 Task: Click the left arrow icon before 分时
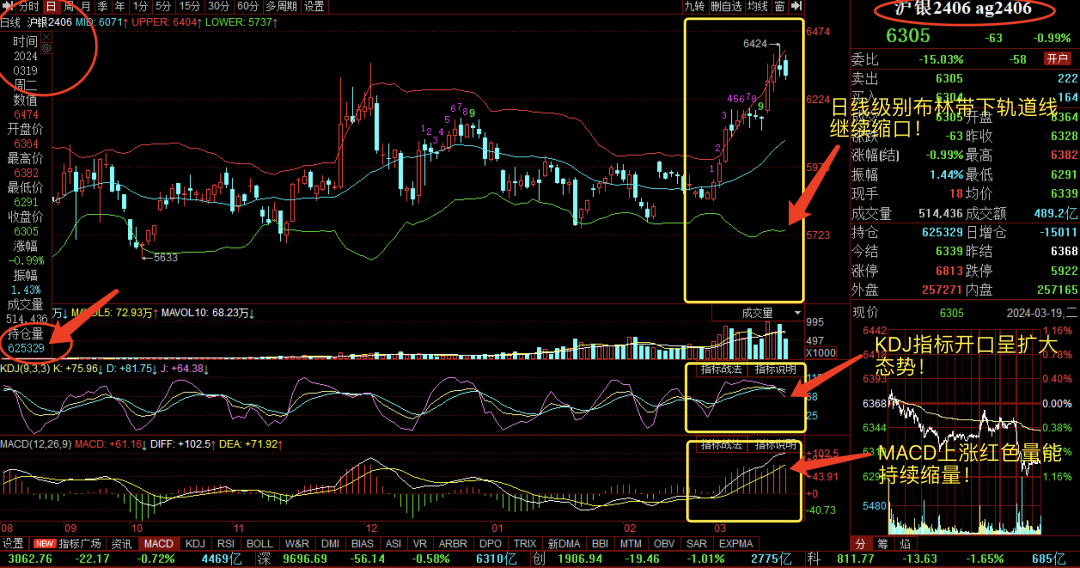click(x=7, y=6)
